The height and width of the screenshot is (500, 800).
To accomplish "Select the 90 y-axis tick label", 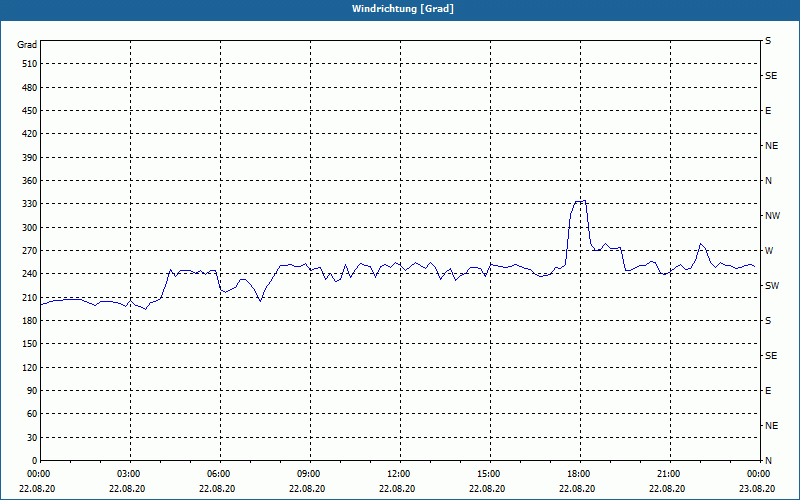I will coord(32,391).
